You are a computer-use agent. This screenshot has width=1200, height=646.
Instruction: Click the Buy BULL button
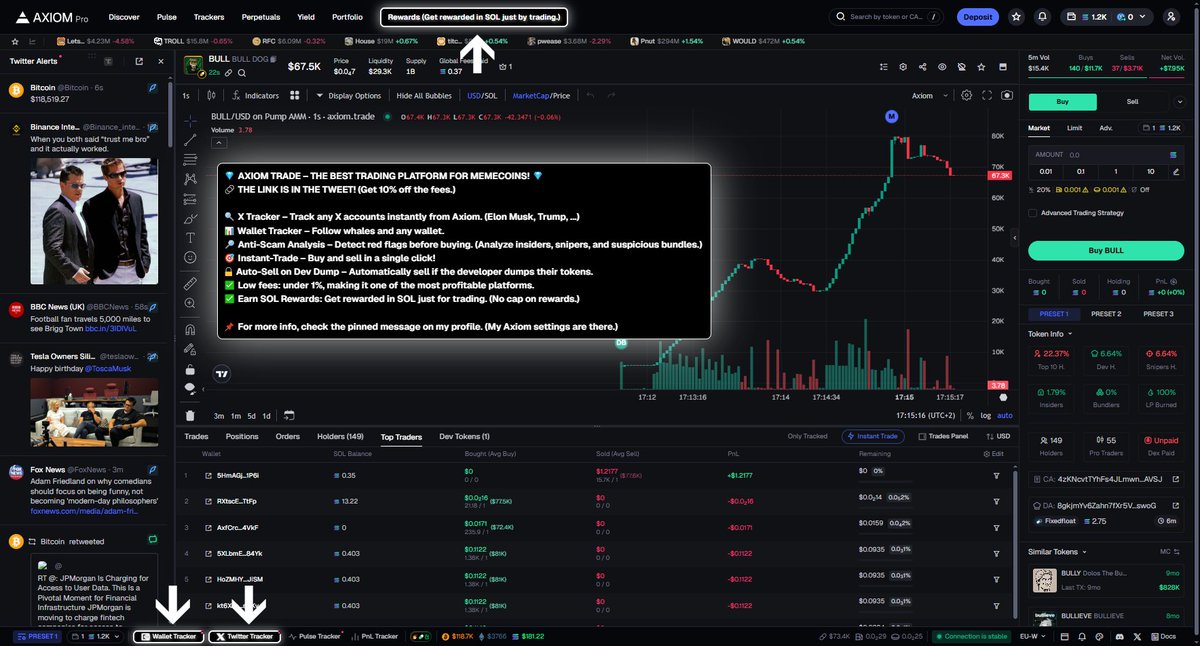pos(1106,250)
